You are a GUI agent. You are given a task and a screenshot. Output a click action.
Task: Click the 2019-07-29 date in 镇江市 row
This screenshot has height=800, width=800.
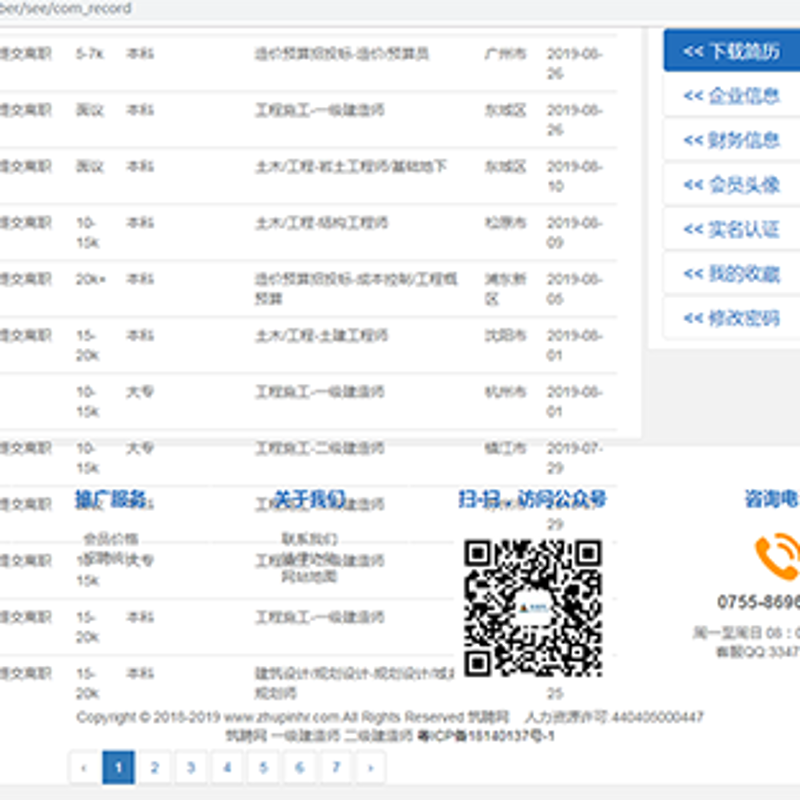[574, 458]
